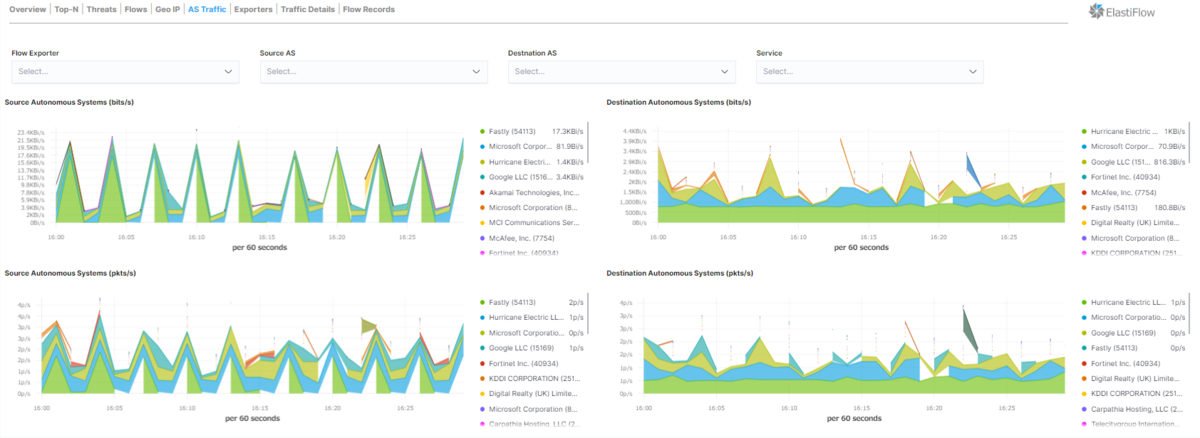Toggle Microsoft Corporatio... 0p/s in Source pkts/s legend
Screen dimensions: 1200x438
coord(532,332)
